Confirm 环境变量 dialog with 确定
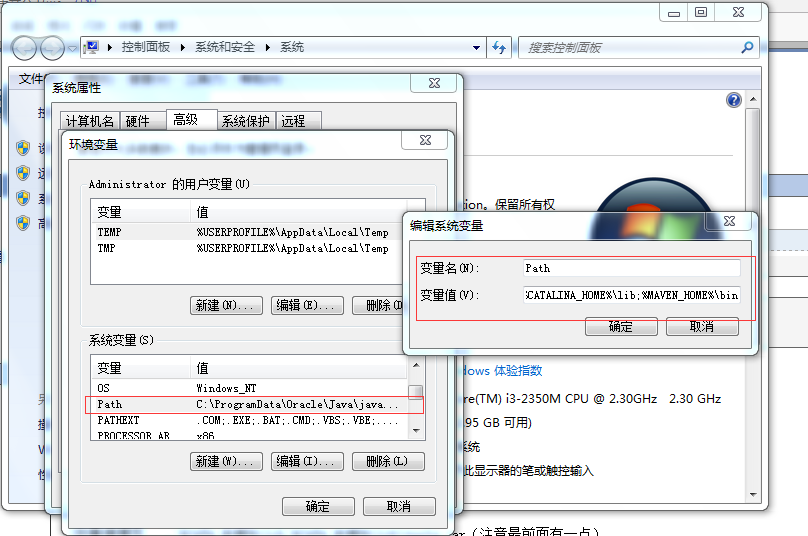 (318, 507)
